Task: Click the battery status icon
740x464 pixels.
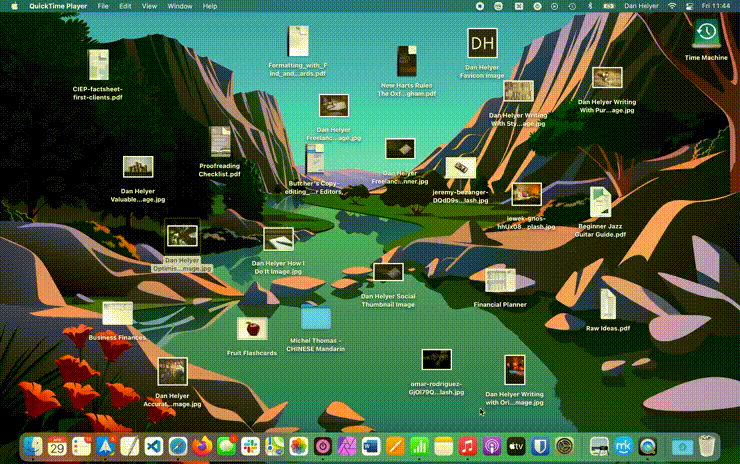Action: point(609,6)
